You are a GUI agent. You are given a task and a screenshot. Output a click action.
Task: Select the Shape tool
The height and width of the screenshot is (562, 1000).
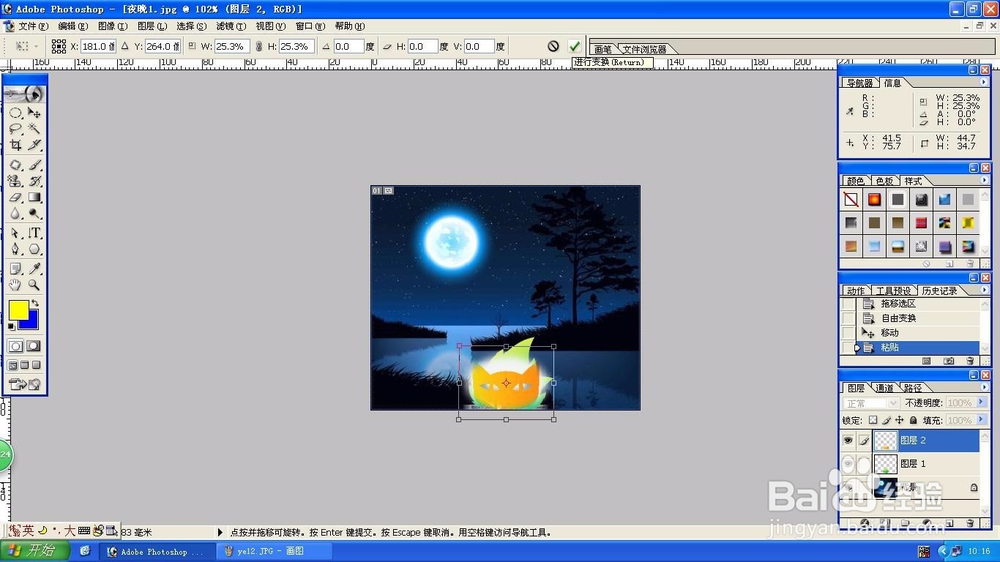pos(34,249)
